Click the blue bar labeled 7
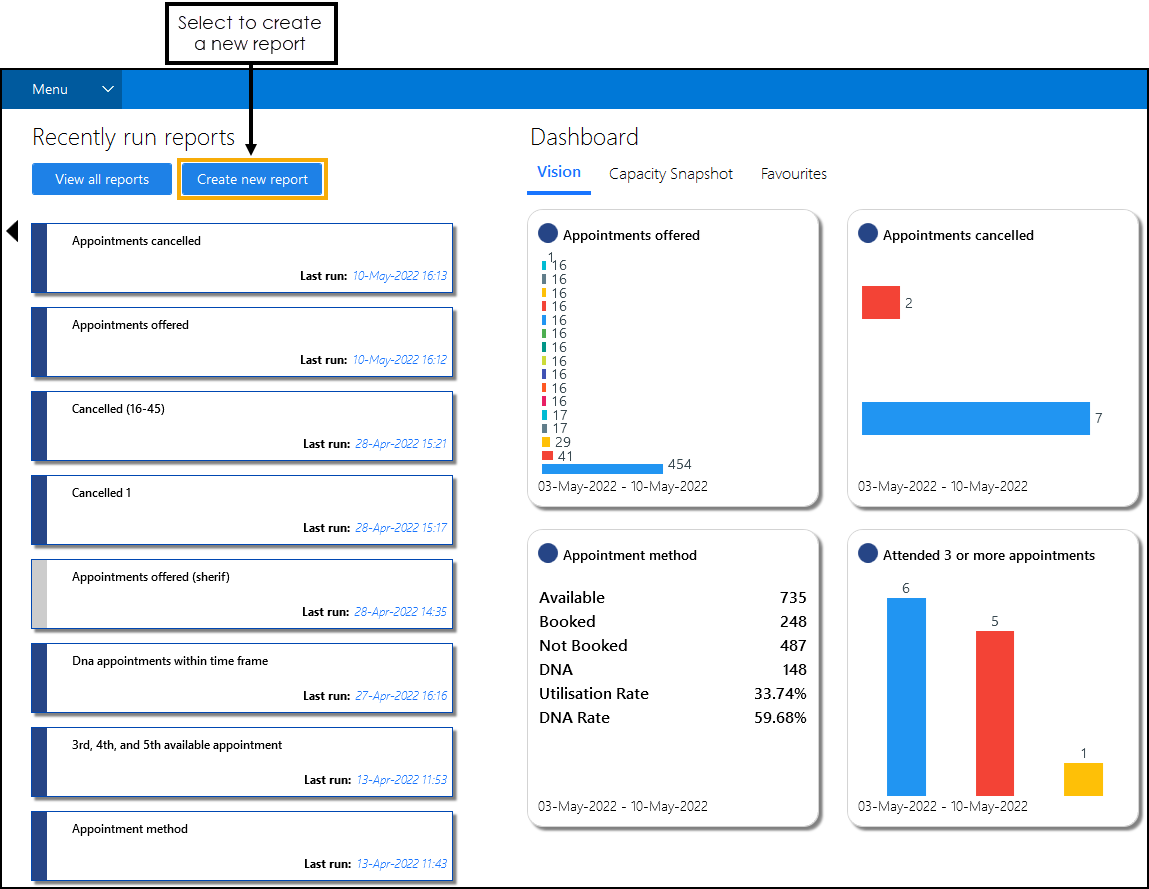The image size is (1149, 889). tap(975, 418)
